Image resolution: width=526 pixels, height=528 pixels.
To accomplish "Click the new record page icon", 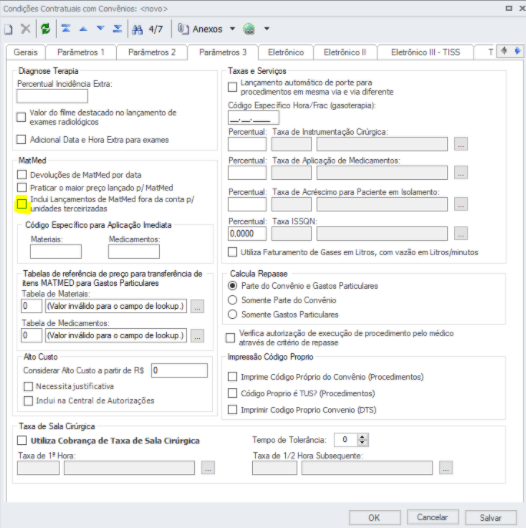I will 8,29.
